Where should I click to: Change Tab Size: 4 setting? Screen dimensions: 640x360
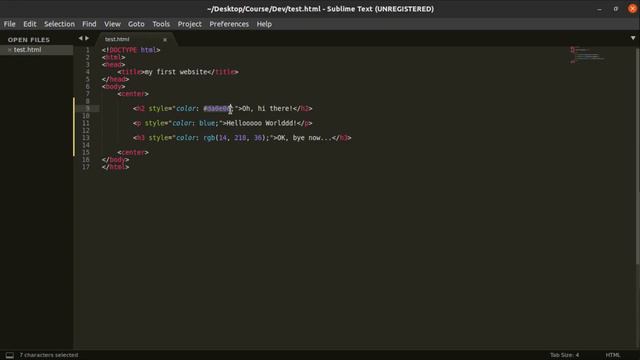(x=564, y=355)
